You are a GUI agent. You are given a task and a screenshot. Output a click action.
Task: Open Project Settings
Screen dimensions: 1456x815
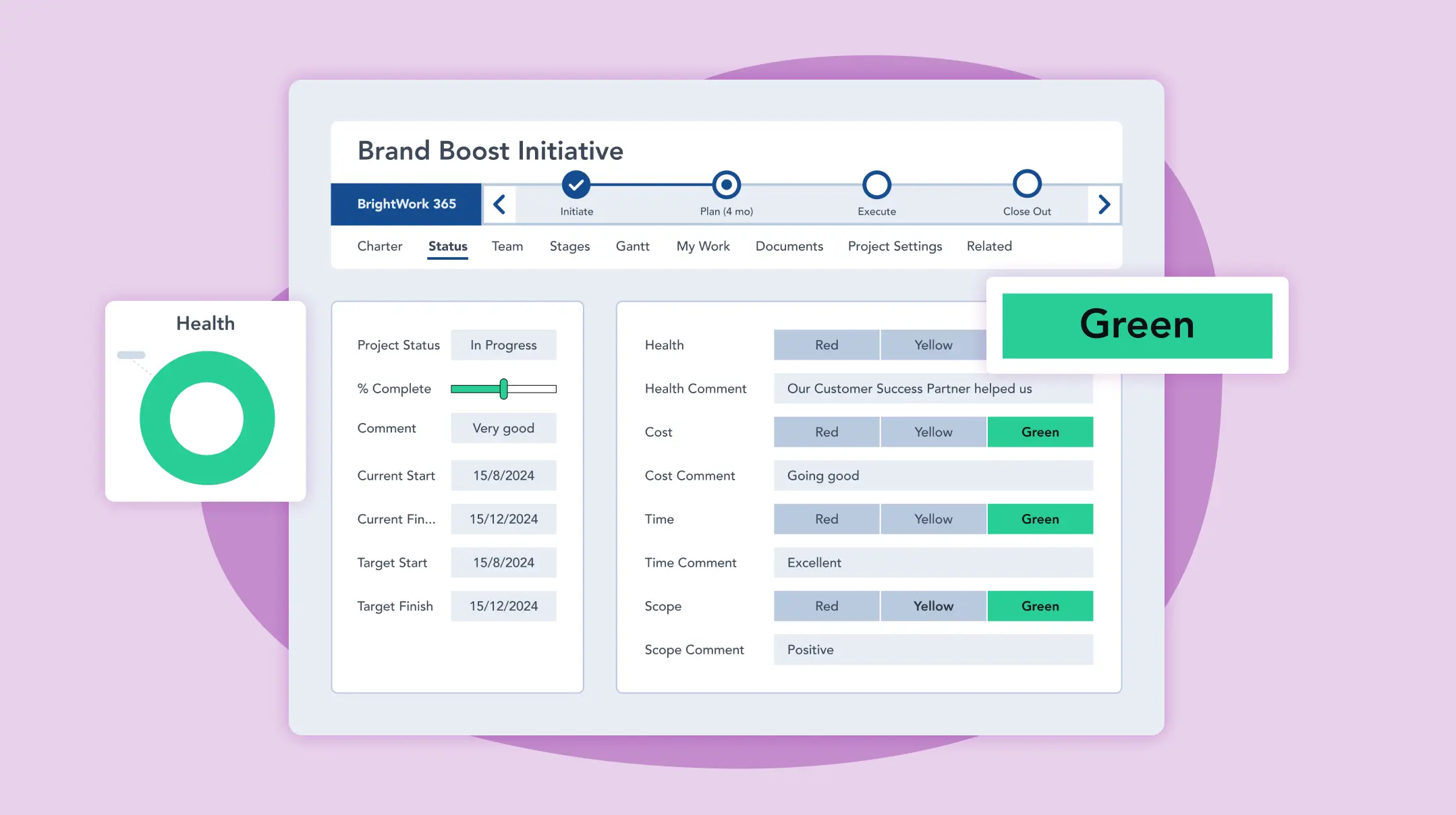click(x=894, y=246)
